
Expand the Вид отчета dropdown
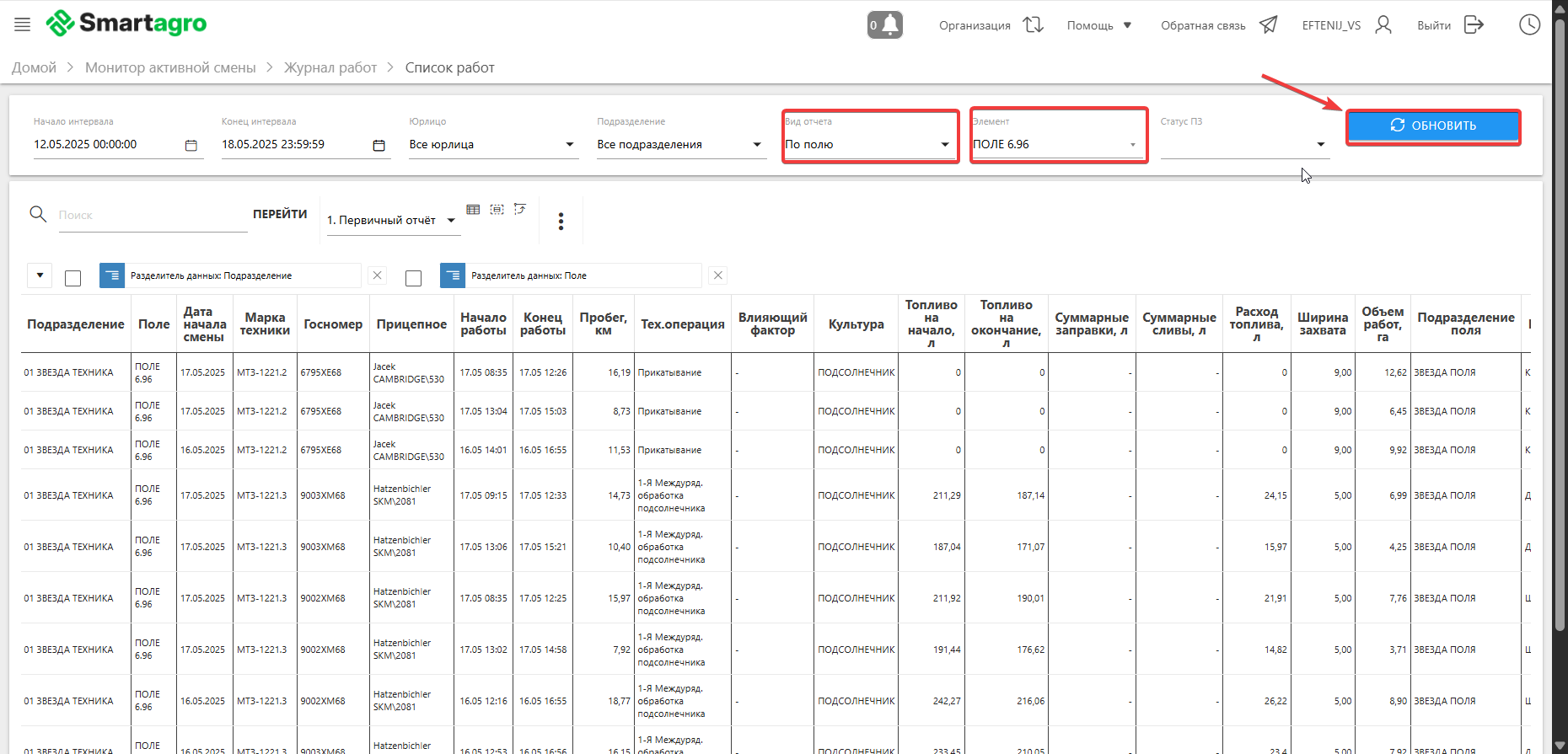tap(944, 145)
